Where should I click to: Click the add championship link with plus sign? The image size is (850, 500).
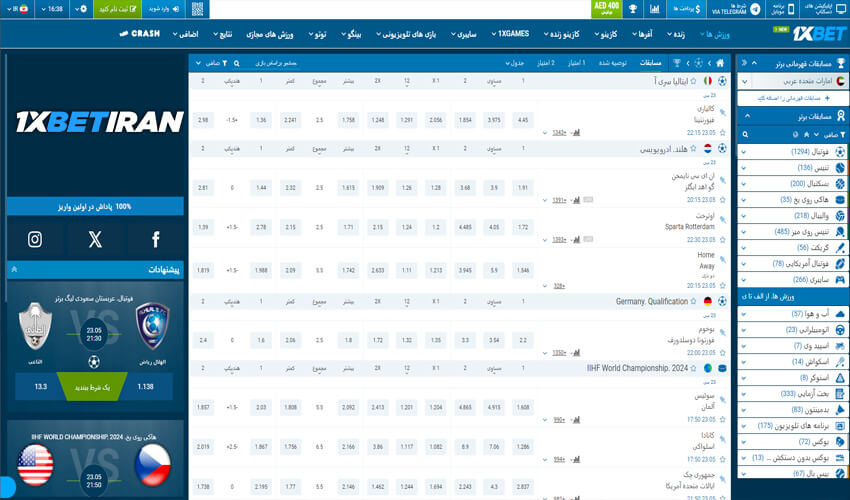(793, 98)
